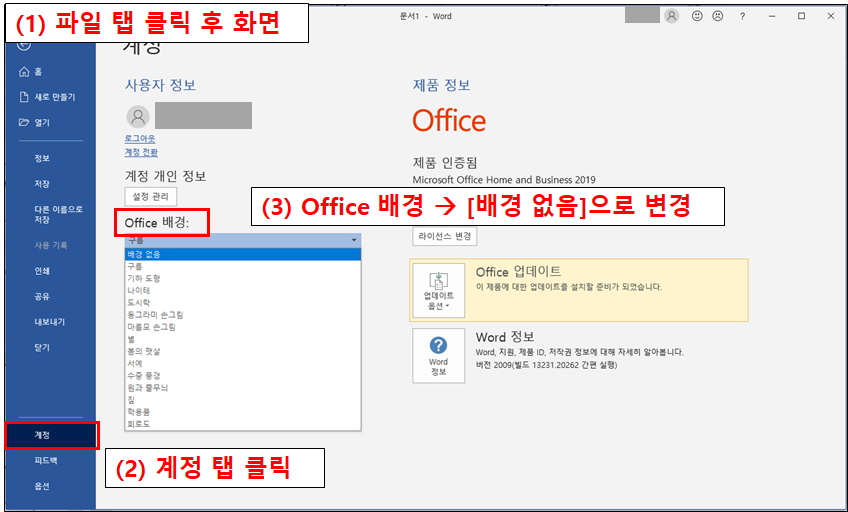Click the 로그아웃 link

pos(140,139)
